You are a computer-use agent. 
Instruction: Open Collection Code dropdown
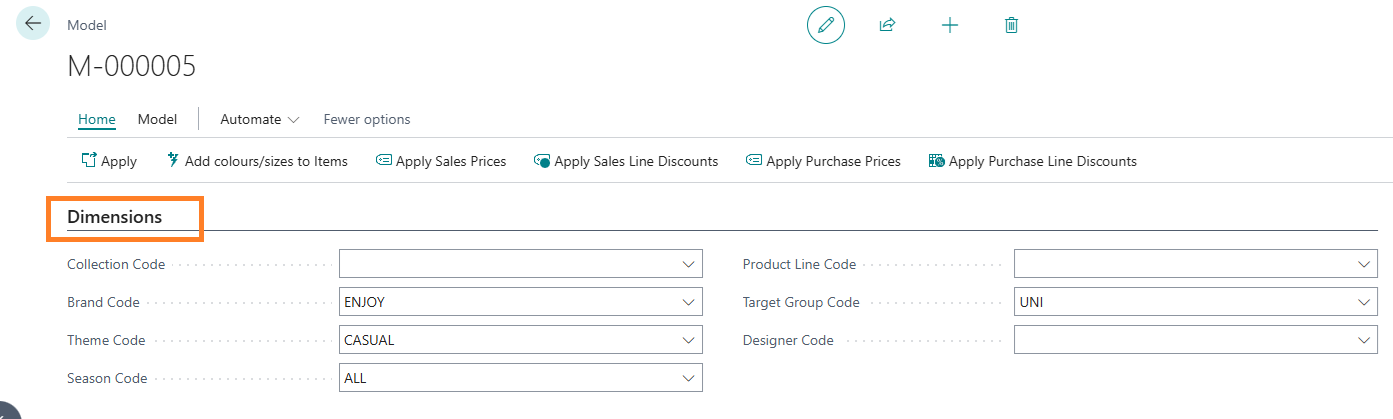pyautogui.click(x=688, y=265)
